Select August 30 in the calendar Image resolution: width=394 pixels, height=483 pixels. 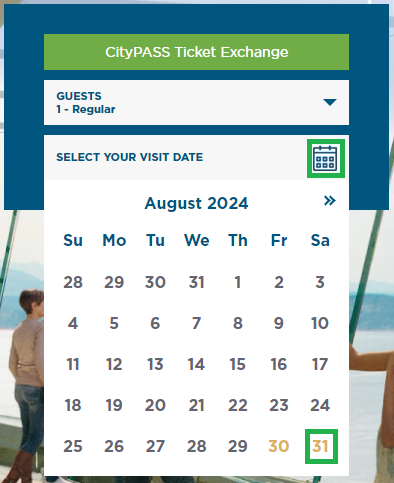(279, 446)
